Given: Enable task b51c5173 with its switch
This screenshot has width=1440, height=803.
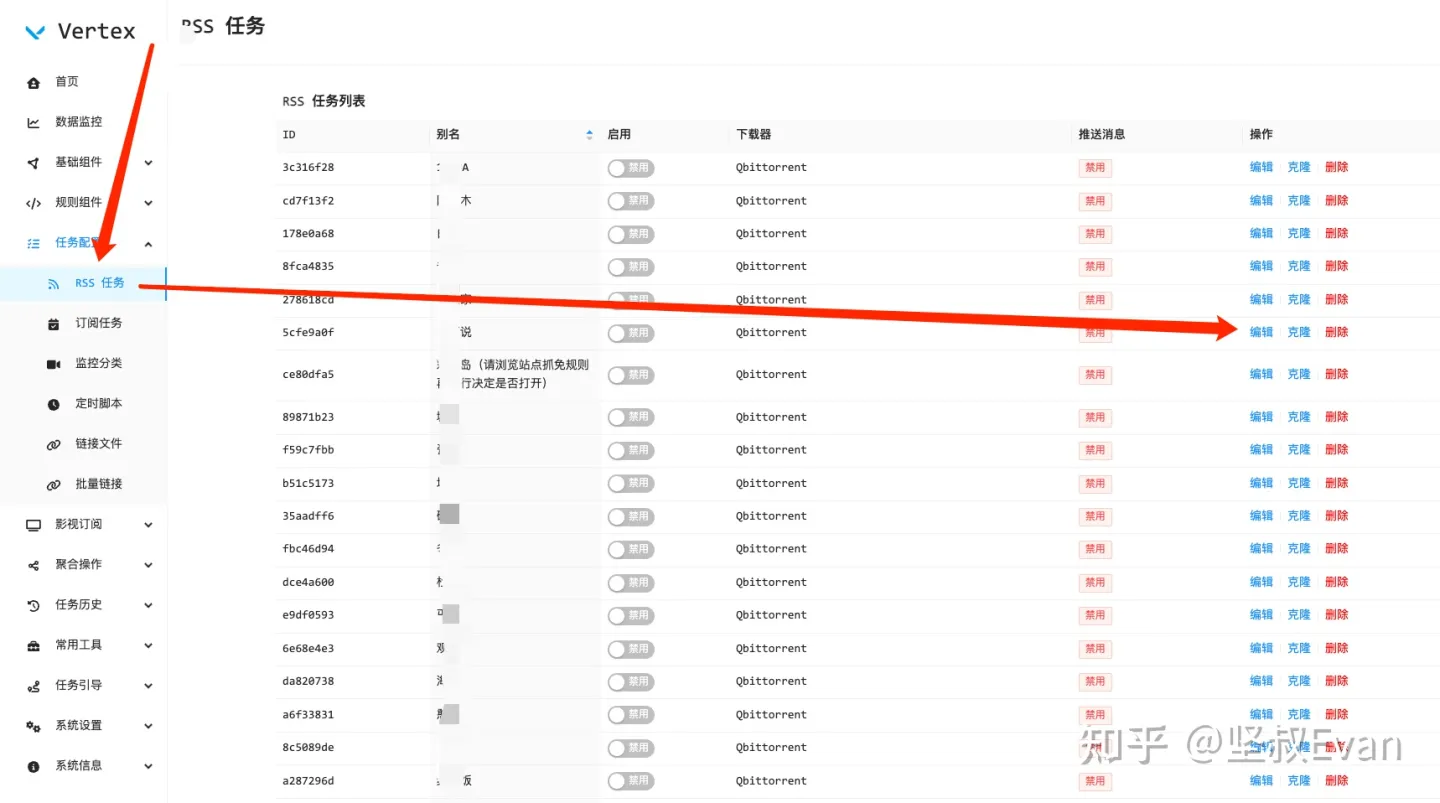Looking at the screenshot, I should (631, 483).
